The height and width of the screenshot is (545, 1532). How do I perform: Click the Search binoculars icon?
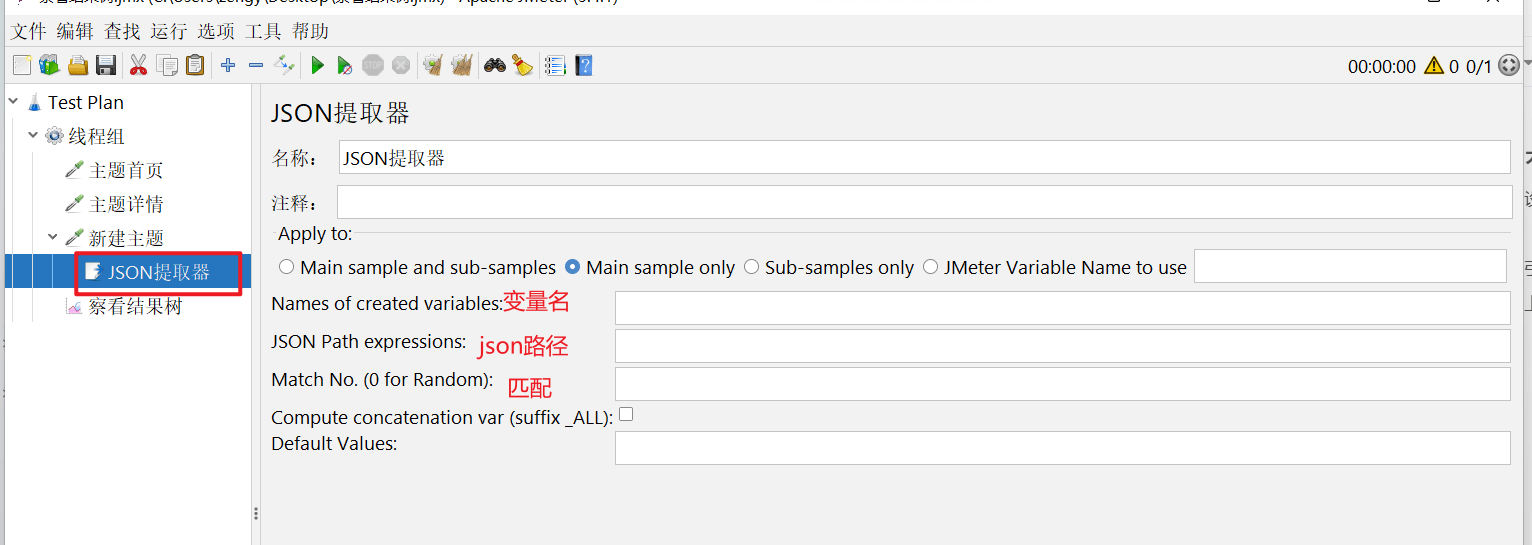[x=494, y=66]
